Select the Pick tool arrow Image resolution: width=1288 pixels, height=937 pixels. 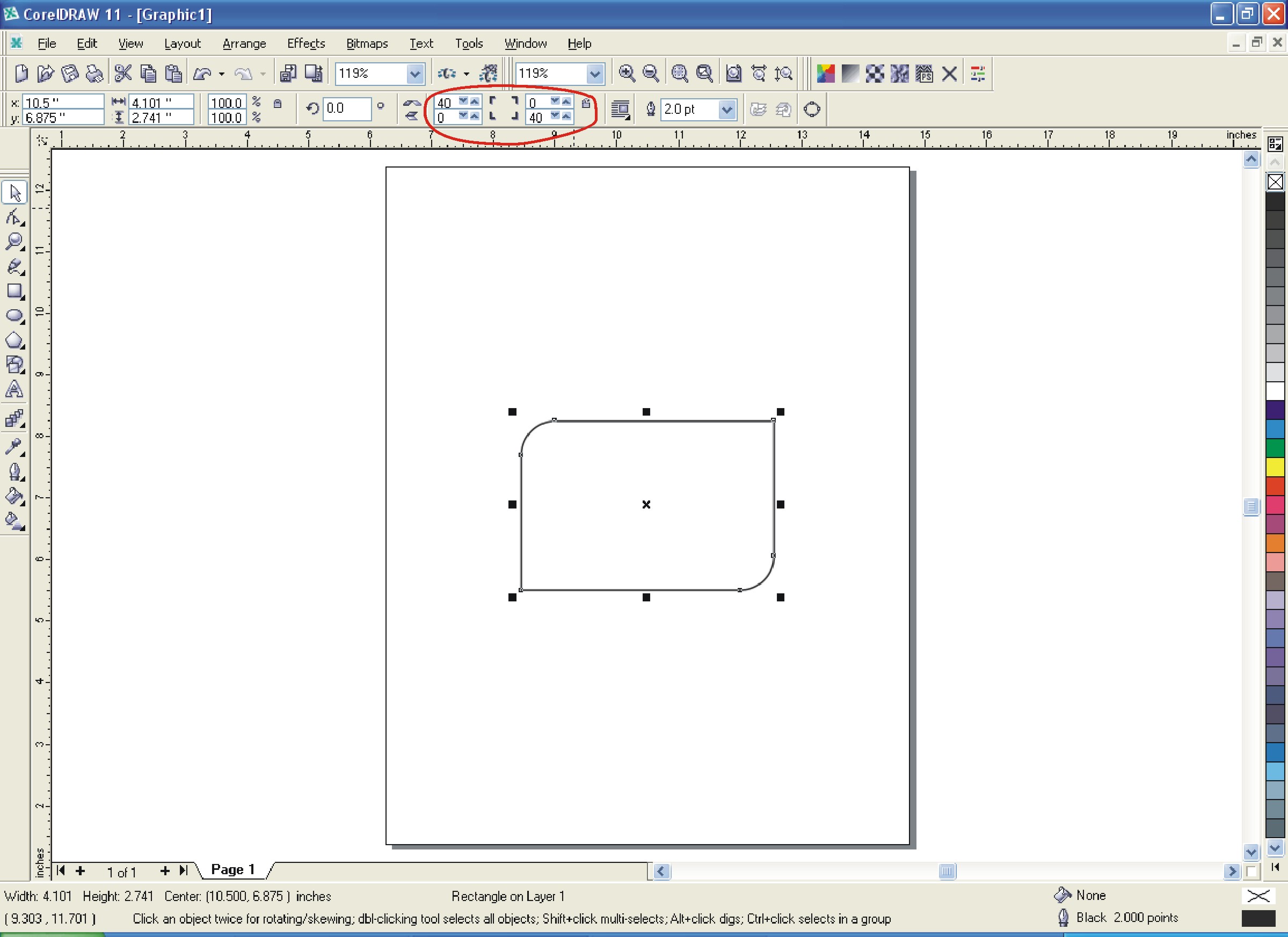(15, 193)
